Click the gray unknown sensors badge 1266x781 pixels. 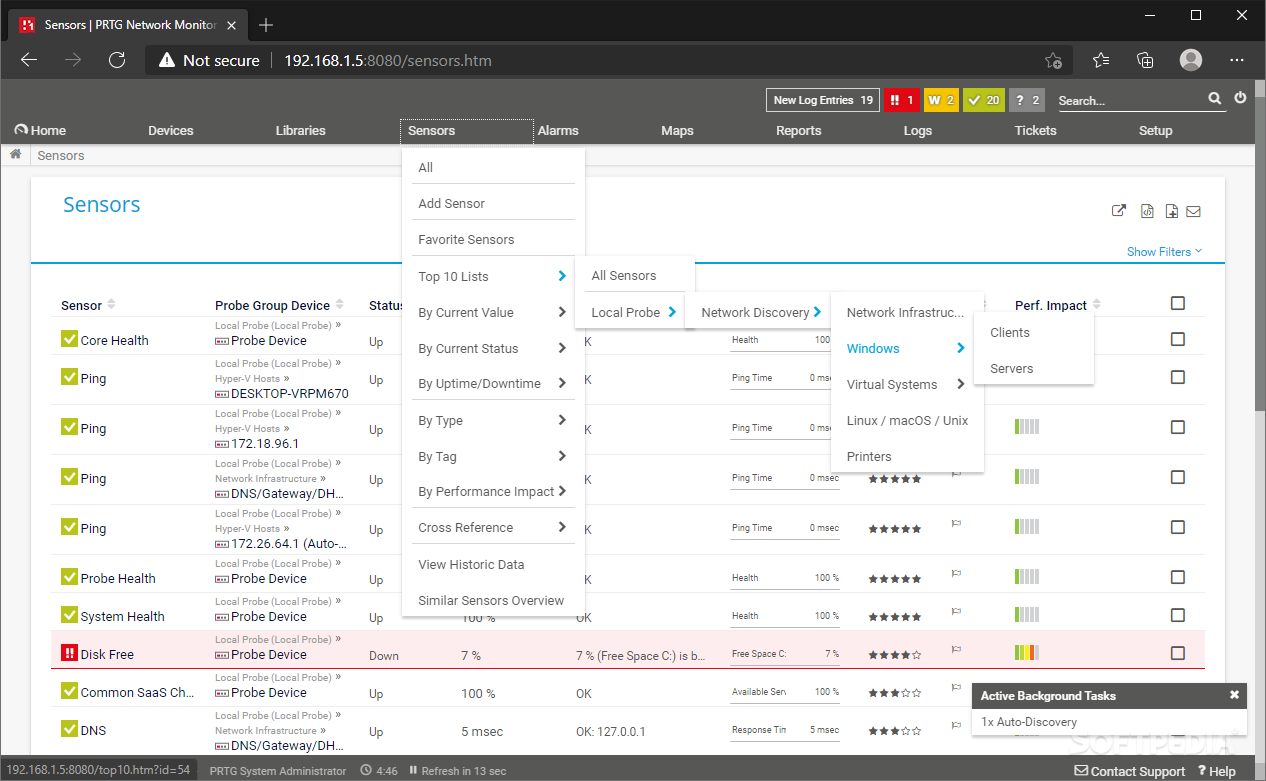pos(1027,100)
